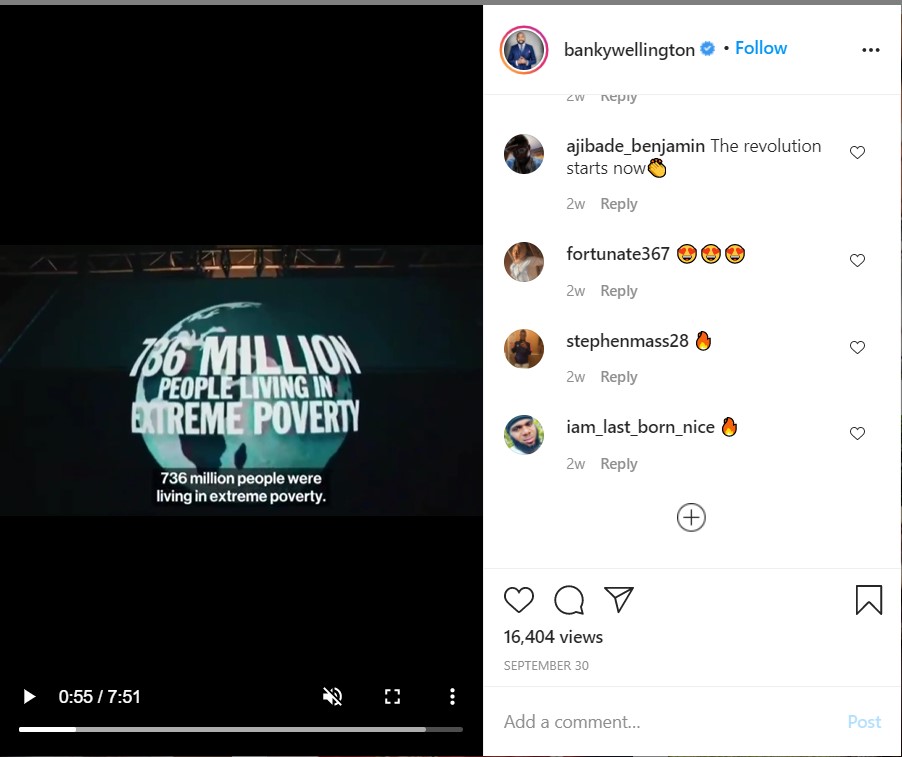Like ajibade_benjamin's comment
This screenshot has height=757, width=902.
click(x=857, y=152)
